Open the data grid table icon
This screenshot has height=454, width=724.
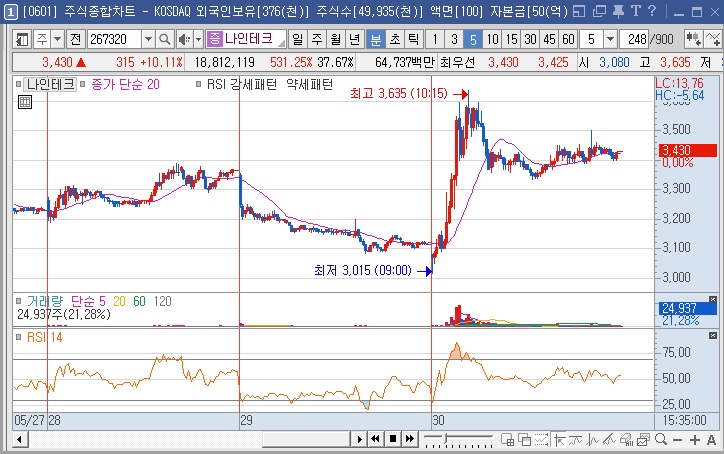tap(24, 102)
